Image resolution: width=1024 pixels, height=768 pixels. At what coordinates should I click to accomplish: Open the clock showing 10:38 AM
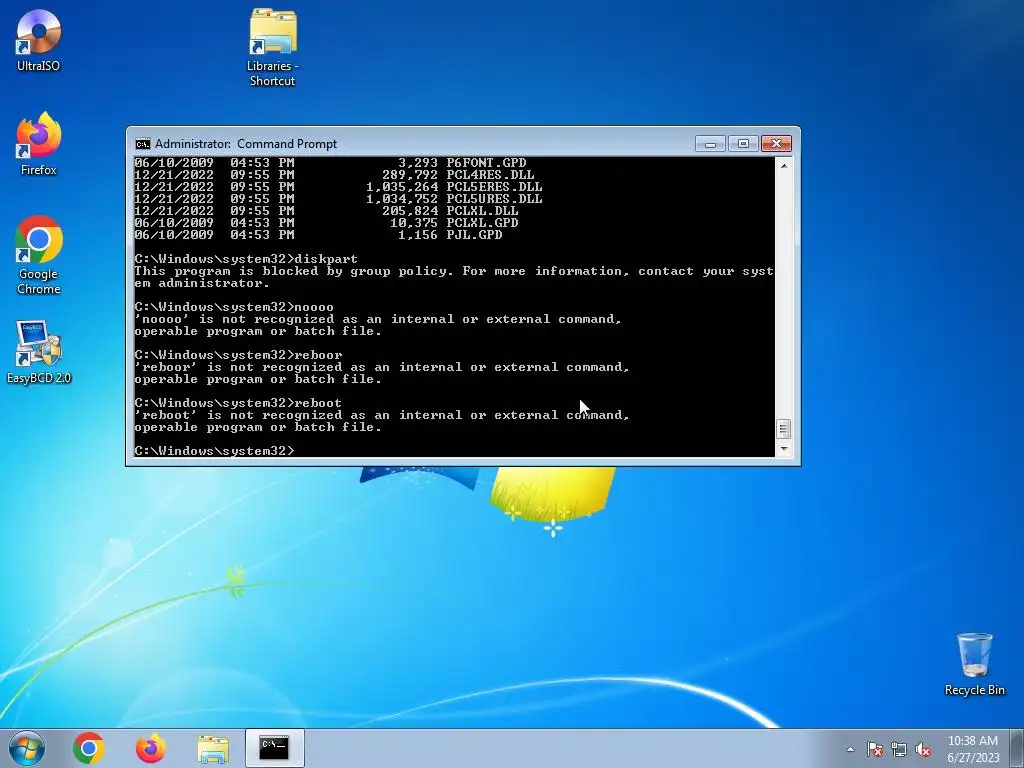pyautogui.click(x=972, y=748)
